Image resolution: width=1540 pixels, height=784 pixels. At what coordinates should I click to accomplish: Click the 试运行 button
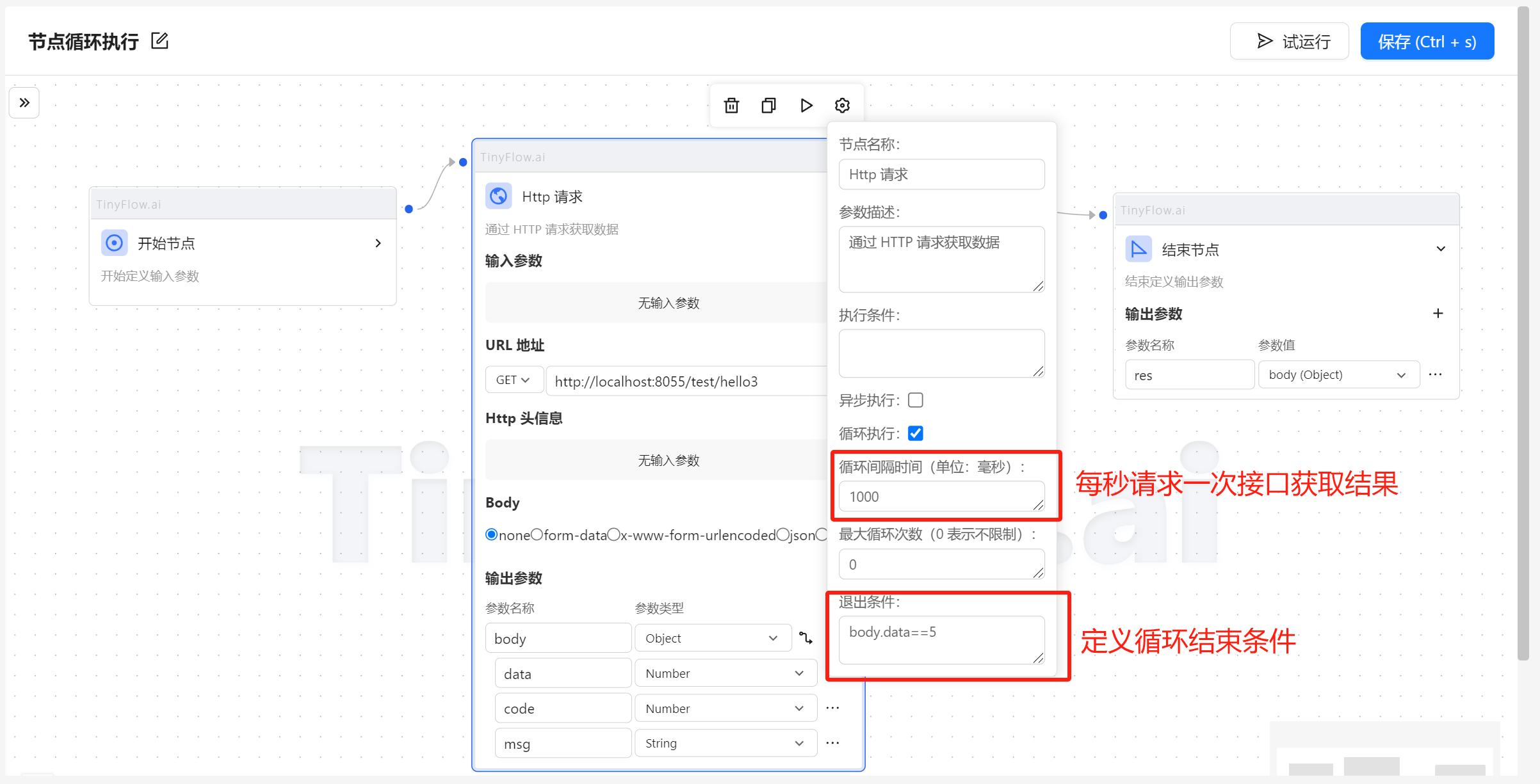[1289, 42]
